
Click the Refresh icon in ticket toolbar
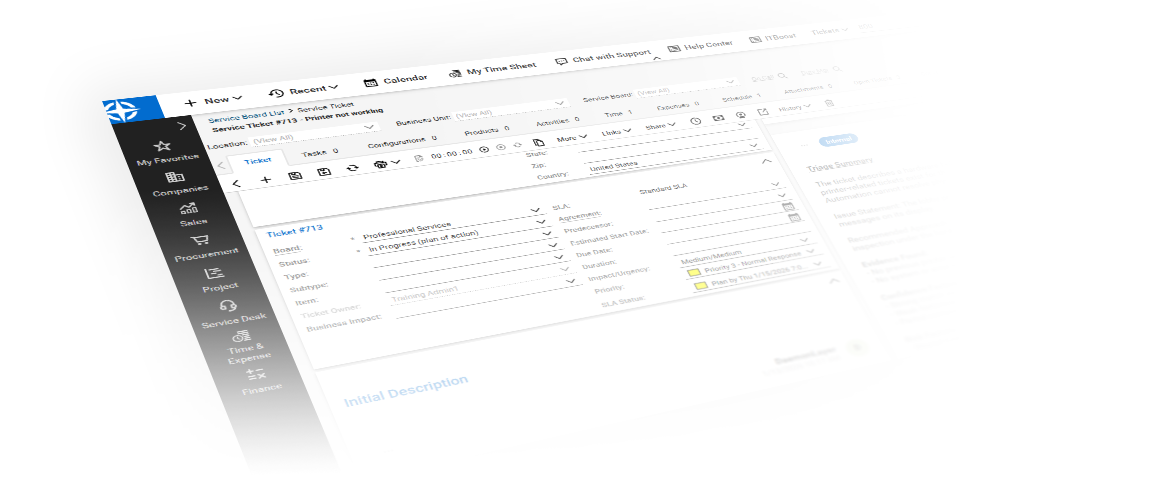click(x=352, y=168)
